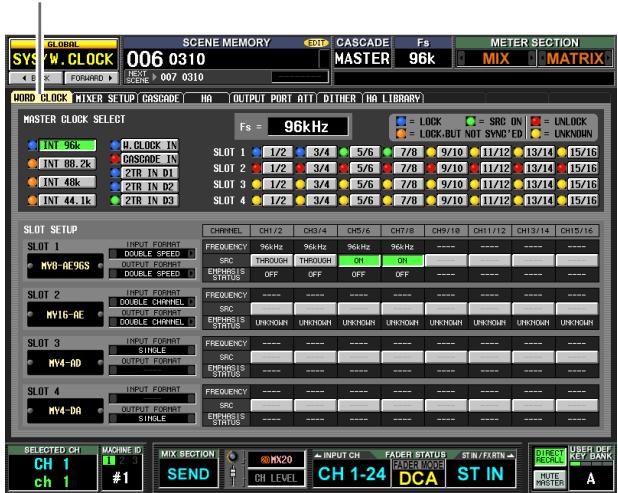Step Slot 4 output format right arrow
The height and width of the screenshot is (493, 618).
point(192,419)
